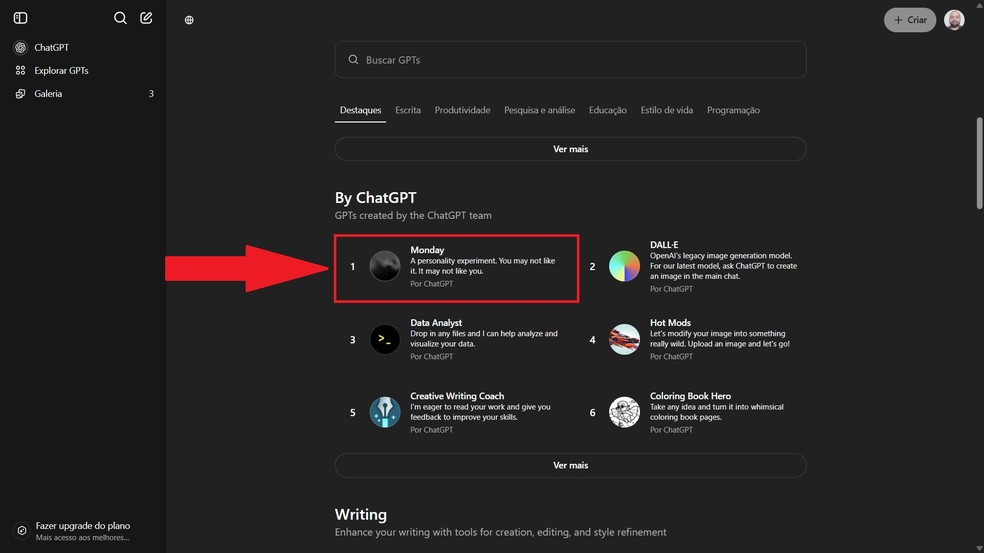This screenshot has height=553, width=984.
Task: Open the Estilo de vida tab
Action: click(666, 110)
